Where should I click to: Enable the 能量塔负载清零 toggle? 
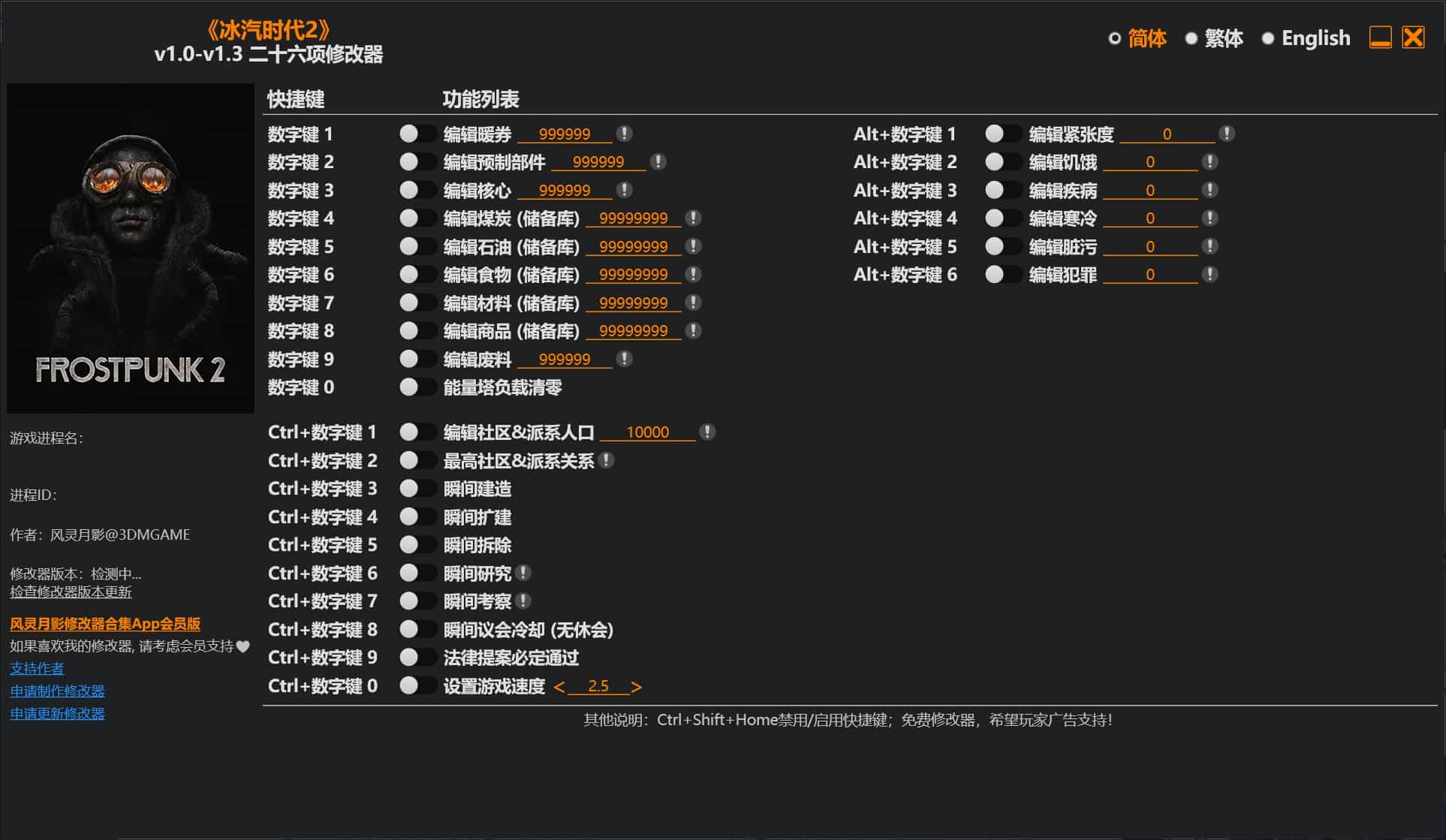click(417, 387)
